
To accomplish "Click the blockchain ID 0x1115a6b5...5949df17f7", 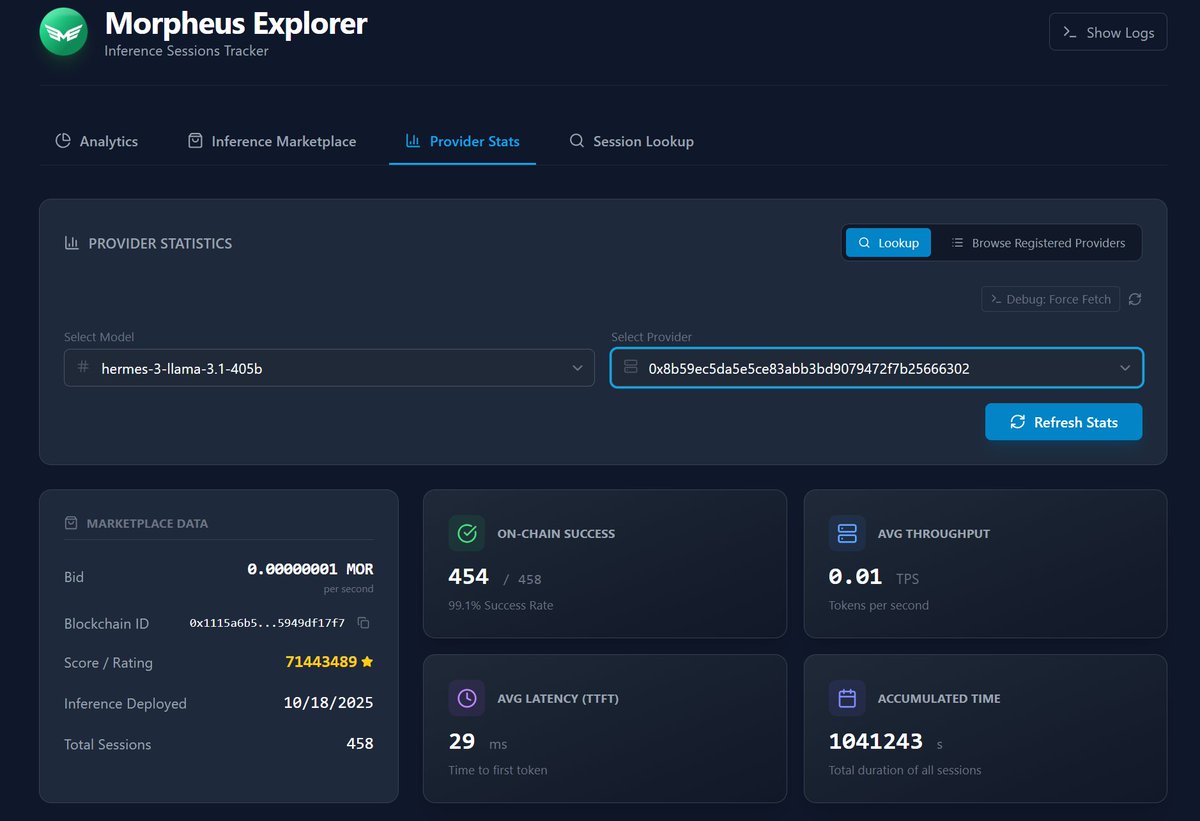I will (267, 623).
